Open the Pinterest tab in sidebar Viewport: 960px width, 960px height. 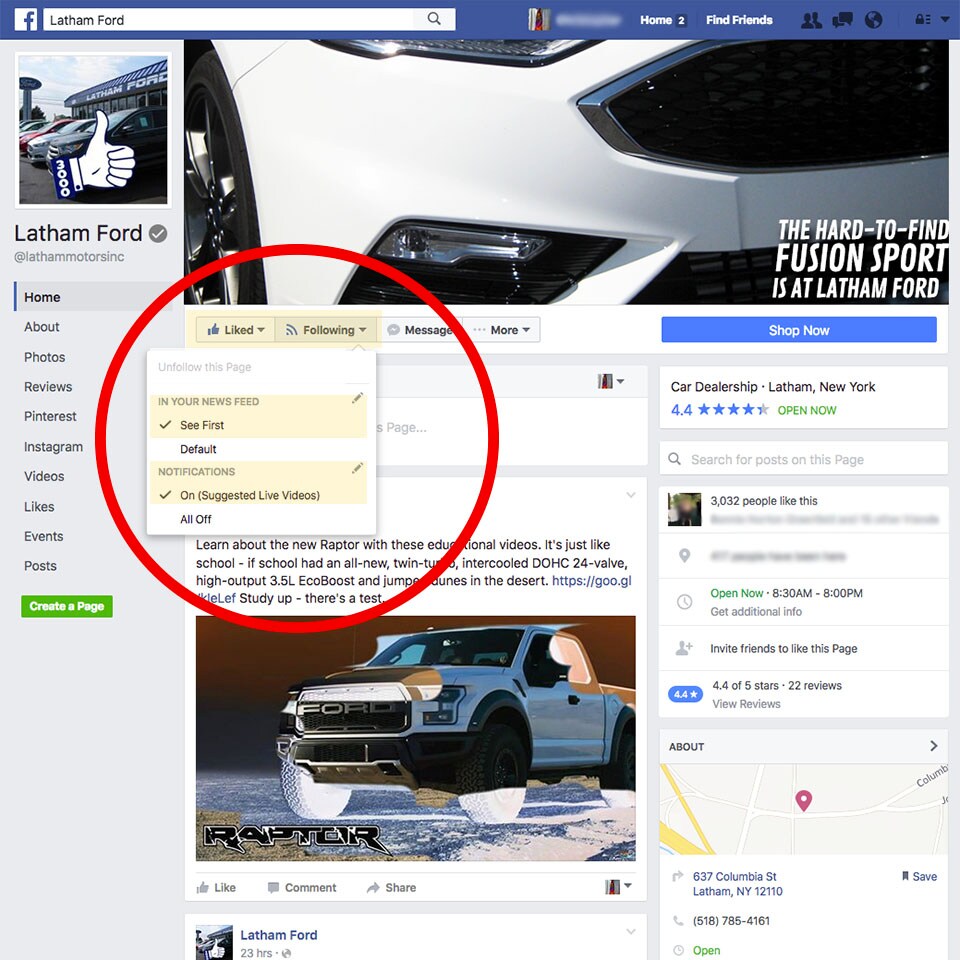(x=50, y=416)
